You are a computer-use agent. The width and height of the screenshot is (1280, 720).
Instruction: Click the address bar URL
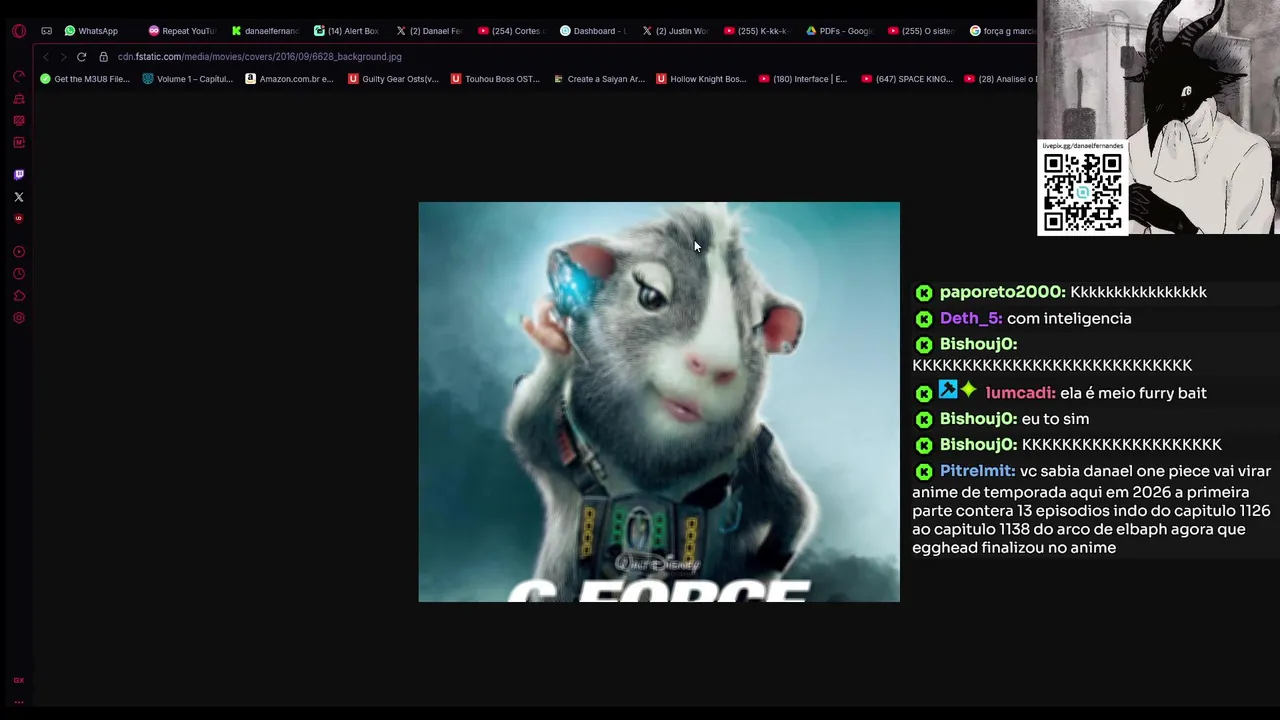(x=260, y=57)
